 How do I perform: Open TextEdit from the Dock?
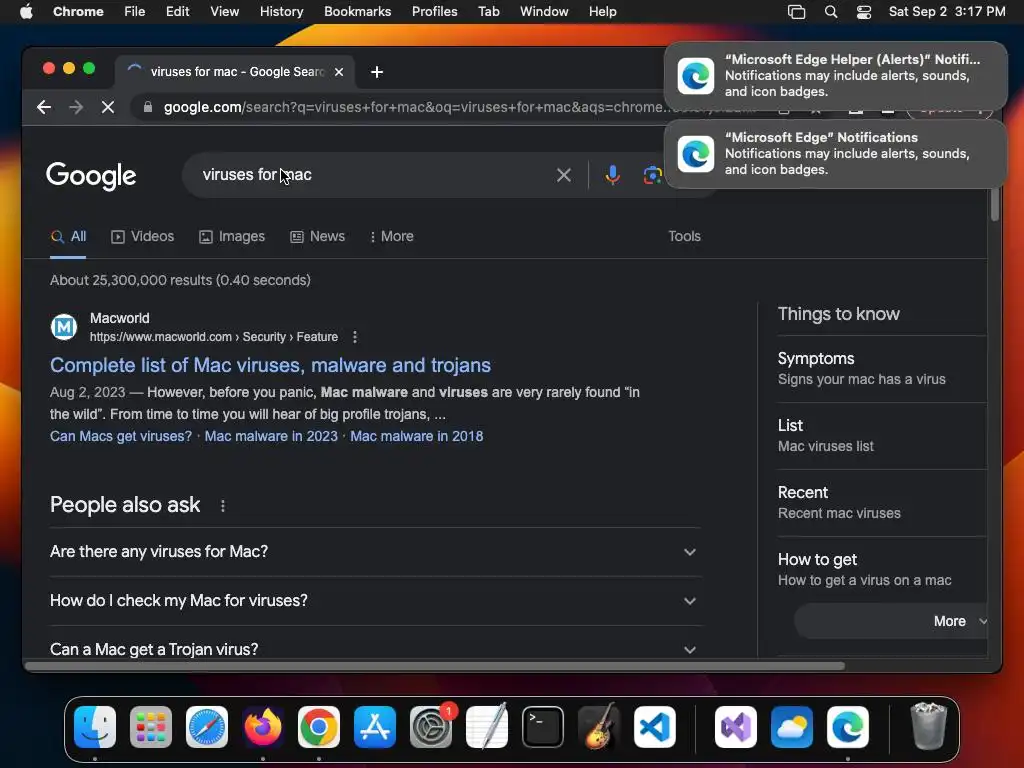tap(487, 726)
